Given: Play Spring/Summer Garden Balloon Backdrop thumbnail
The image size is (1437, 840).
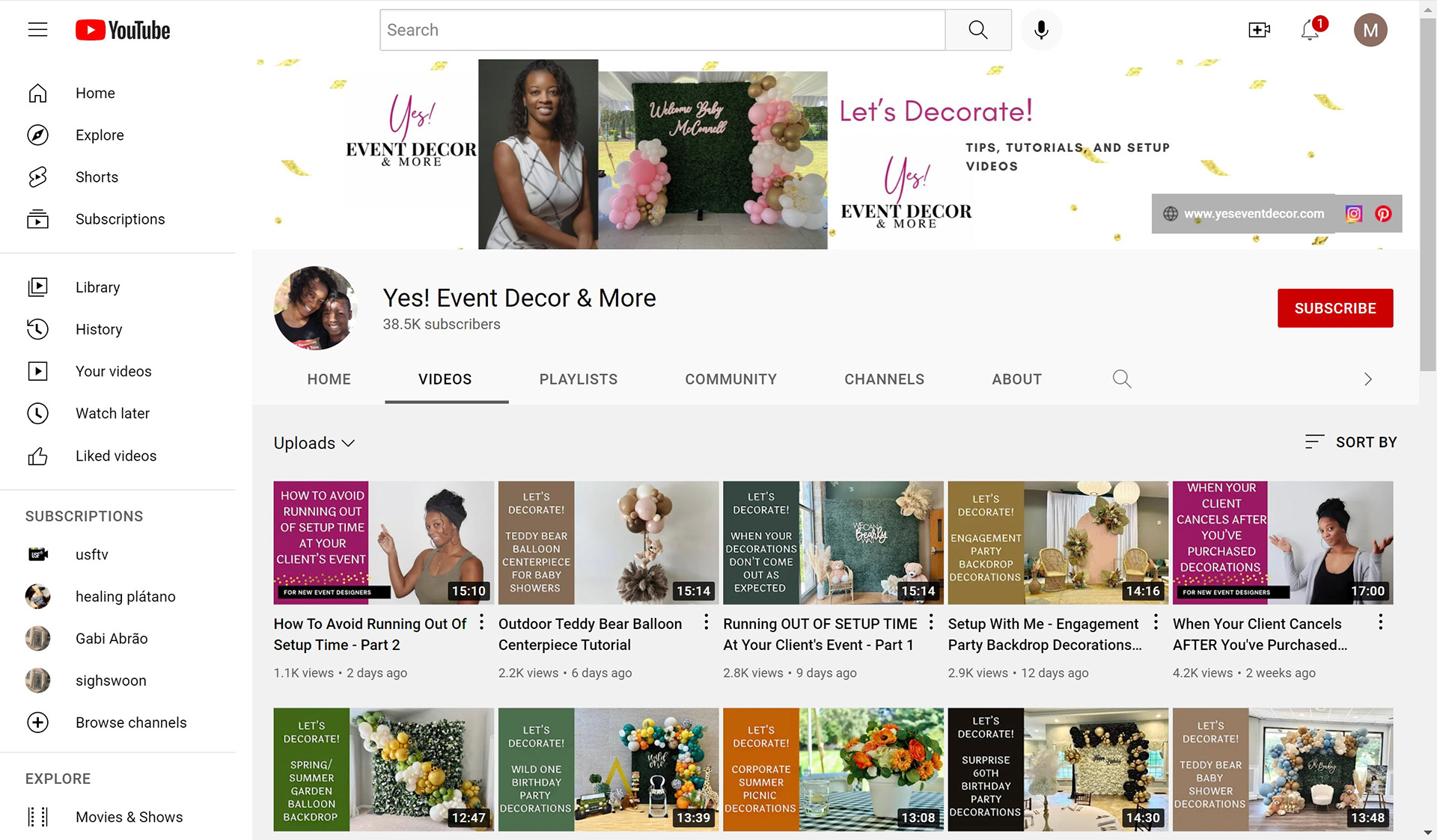Looking at the screenshot, I should point(383,770).
